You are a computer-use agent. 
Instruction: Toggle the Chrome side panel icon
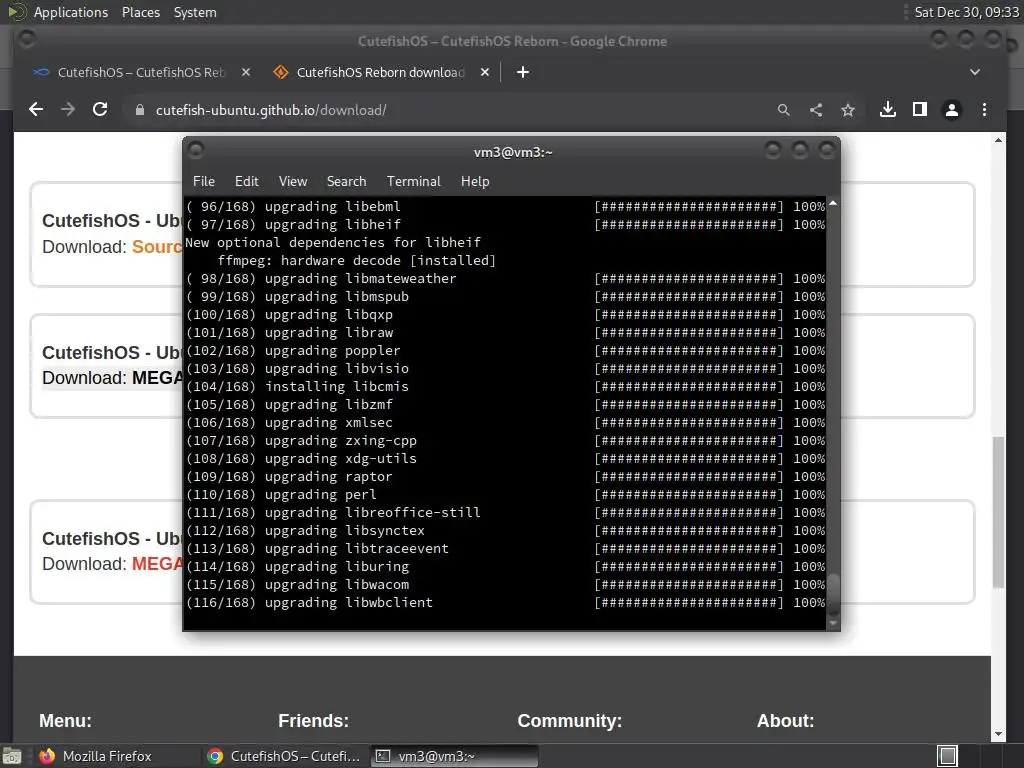point(920,110)
